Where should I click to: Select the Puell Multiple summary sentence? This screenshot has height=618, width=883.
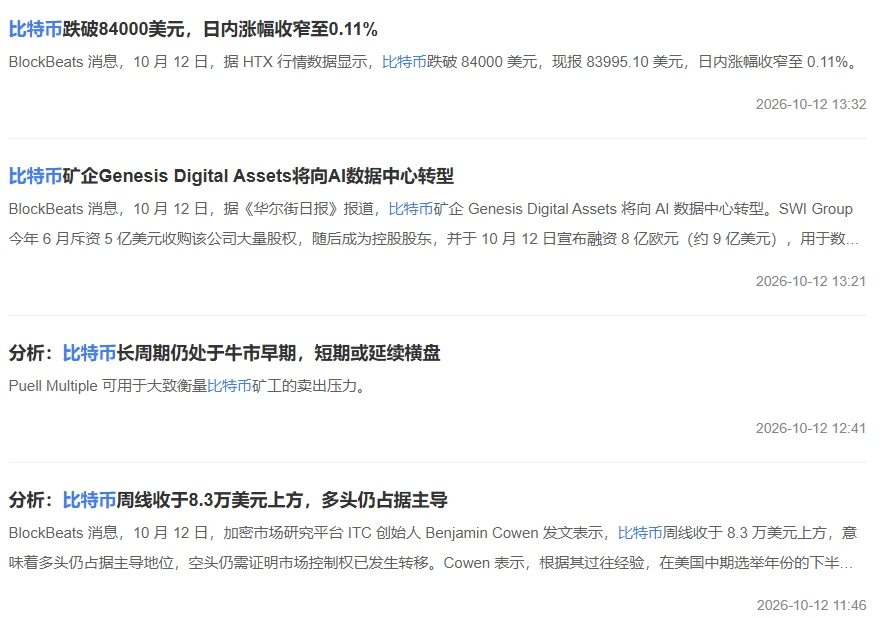tap(189, 386)
